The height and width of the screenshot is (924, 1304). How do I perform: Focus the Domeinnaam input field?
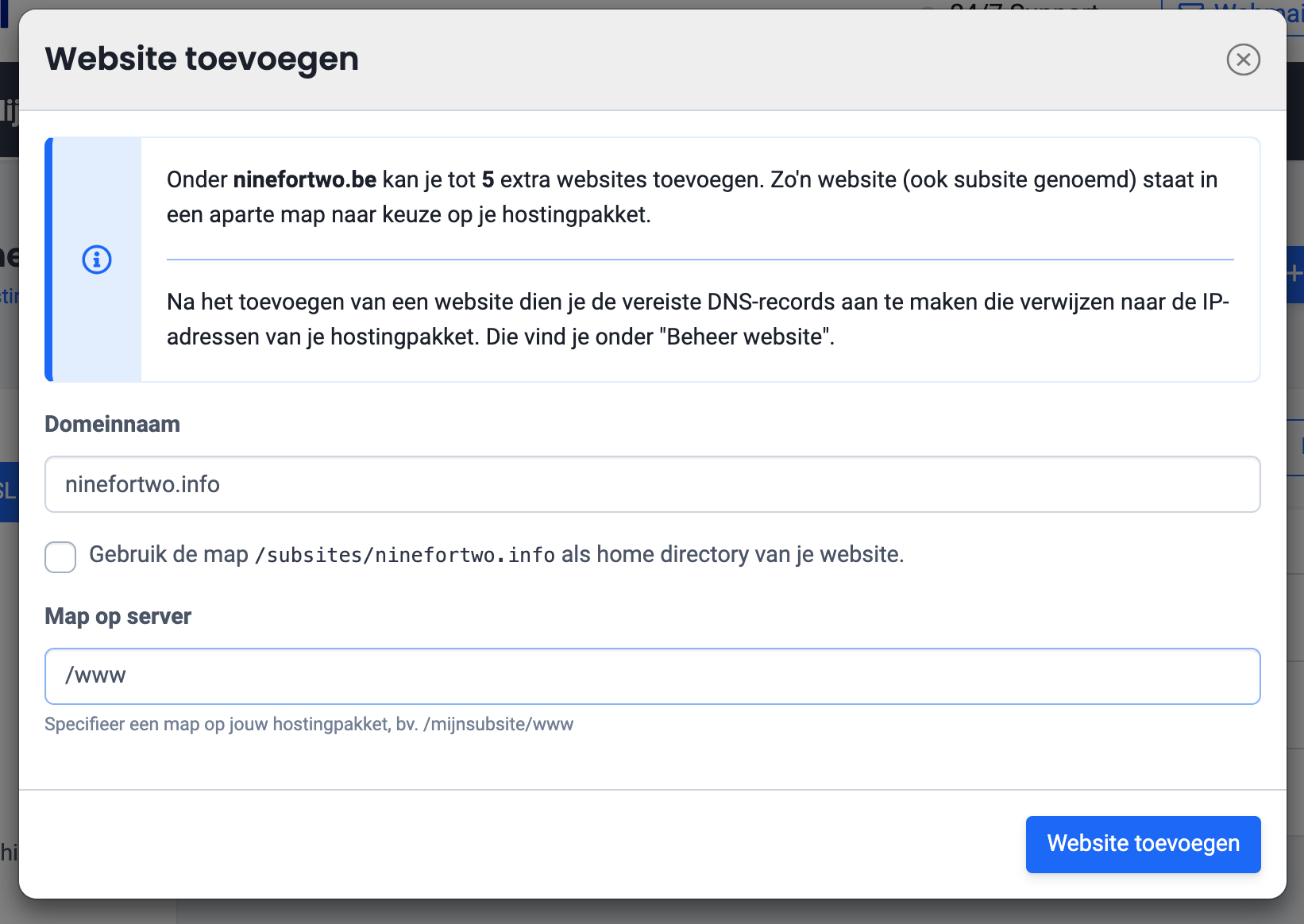tap(652, 484)
